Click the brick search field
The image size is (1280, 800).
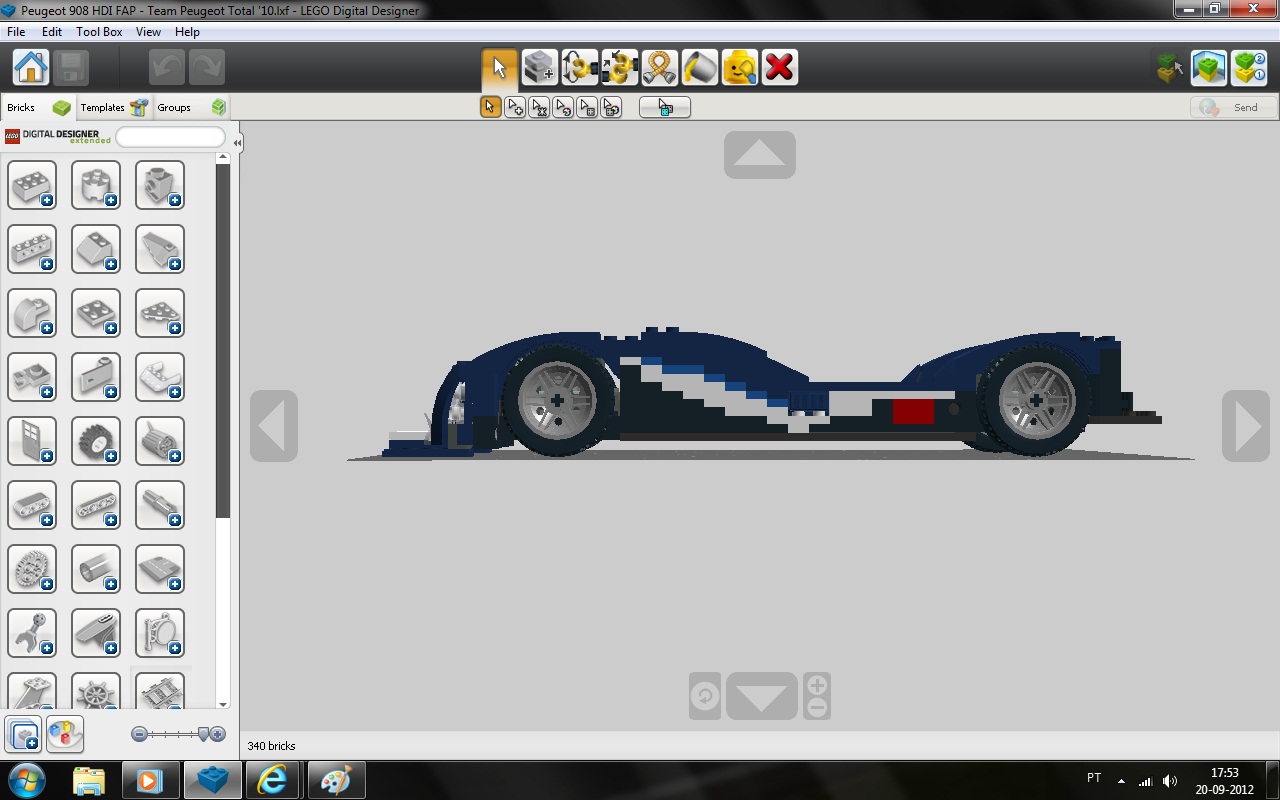(x=170, y=137)
